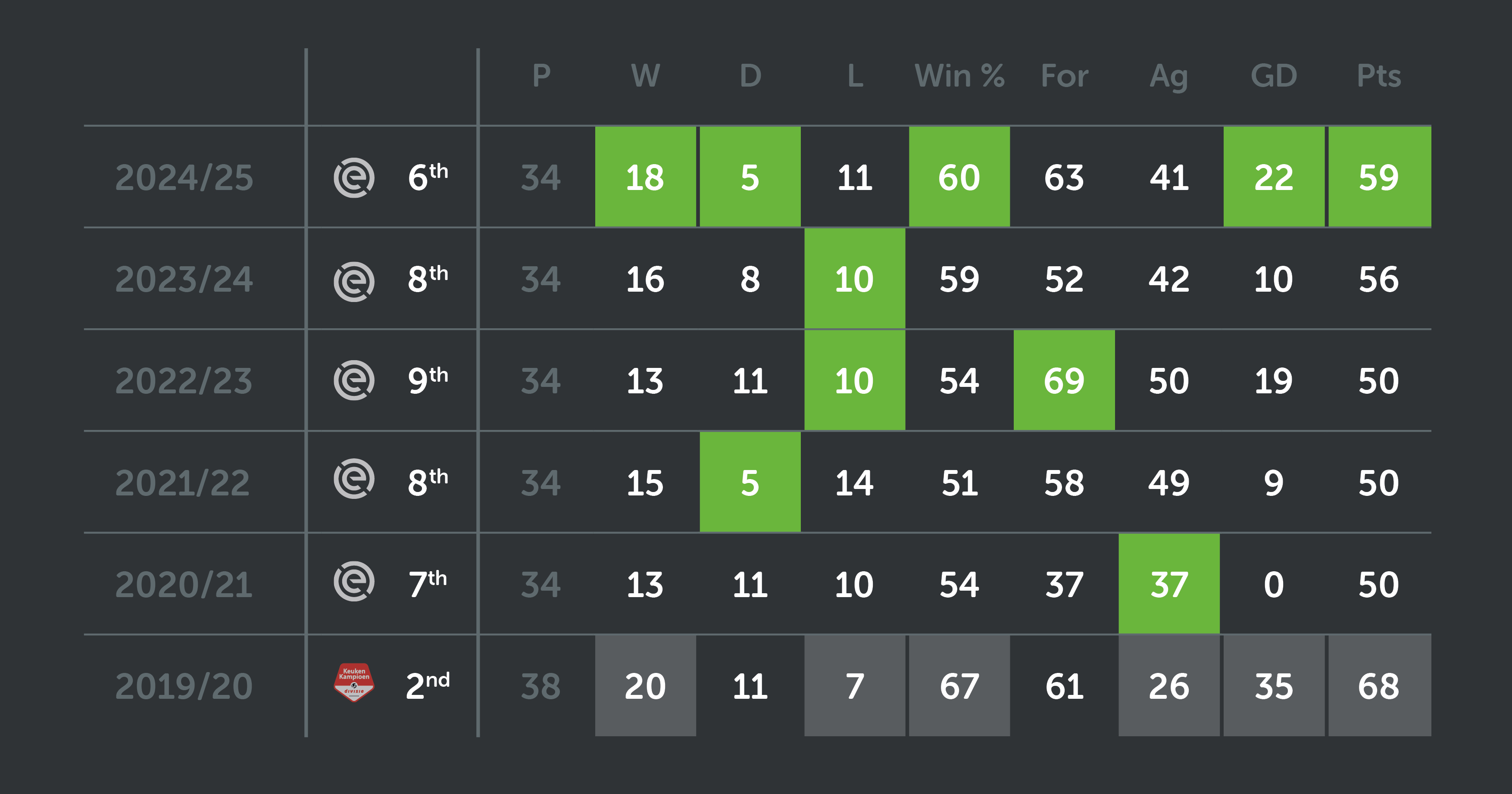Click the Eredivisie logo in 2020/21 row
This screenshot has height=794, width=1512.
[x=354, y=581]
